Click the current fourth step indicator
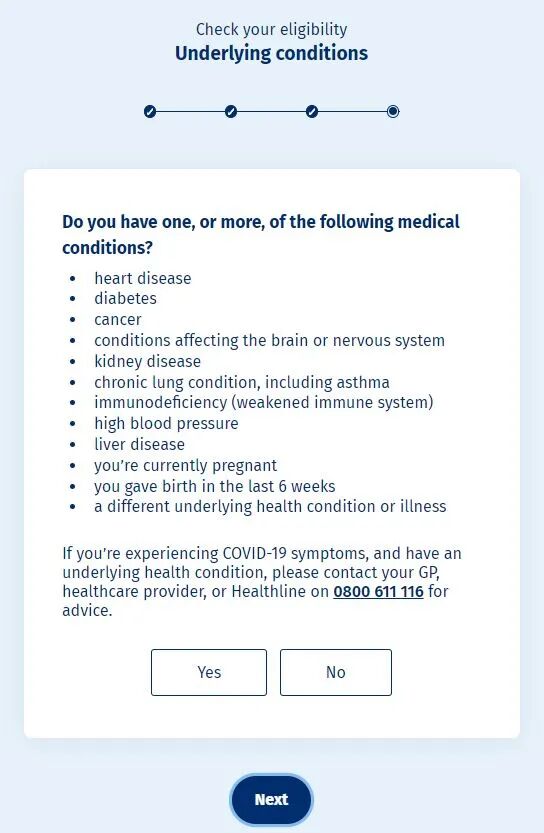This screenshot has height=833, width=544. pos(393,112)
